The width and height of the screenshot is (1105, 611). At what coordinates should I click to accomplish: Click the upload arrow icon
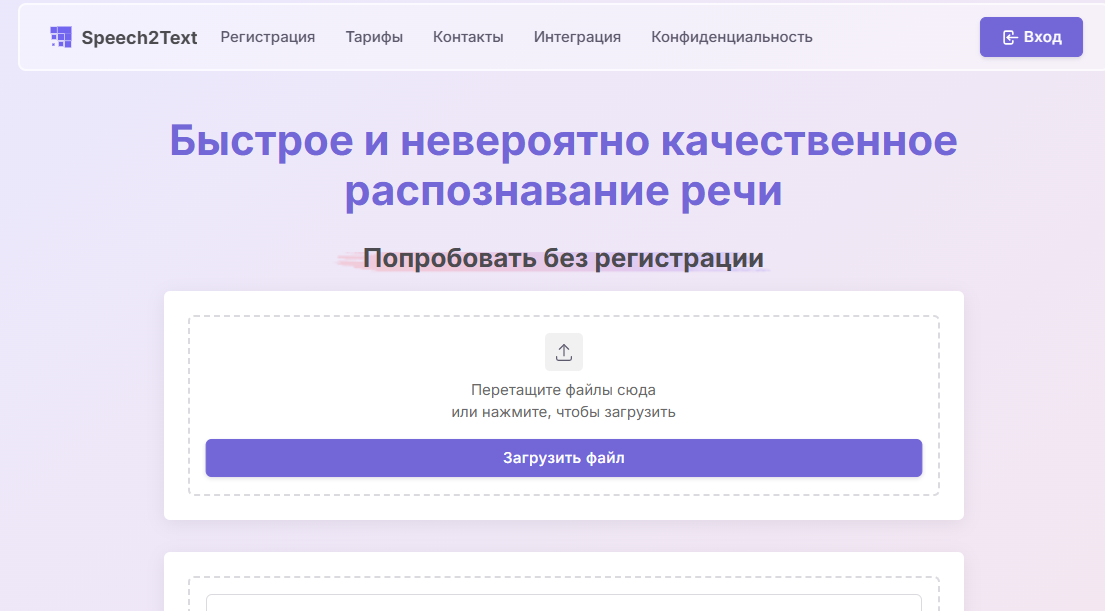(x=563, y=352)
